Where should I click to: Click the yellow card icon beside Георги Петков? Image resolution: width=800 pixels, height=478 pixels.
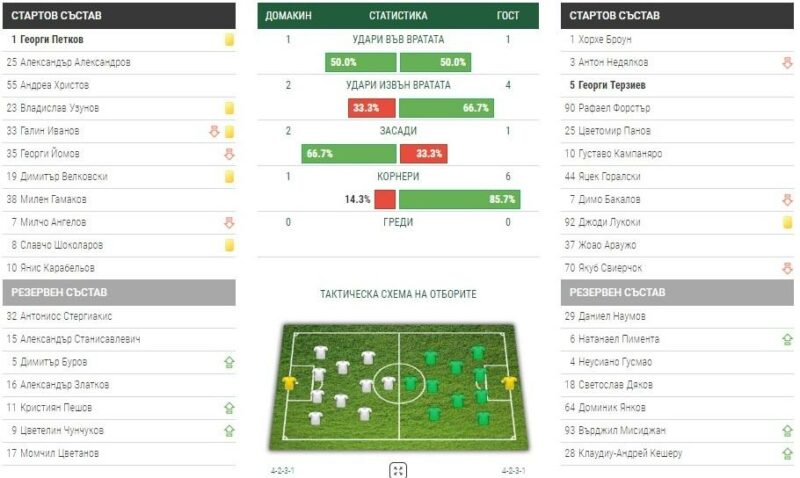[x=229, y=40]
